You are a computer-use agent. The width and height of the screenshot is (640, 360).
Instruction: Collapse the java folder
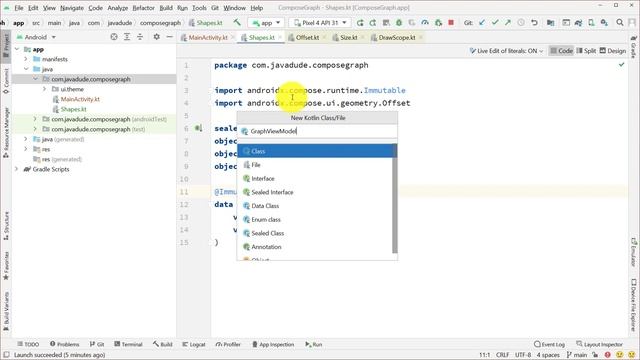pos(26,69)
